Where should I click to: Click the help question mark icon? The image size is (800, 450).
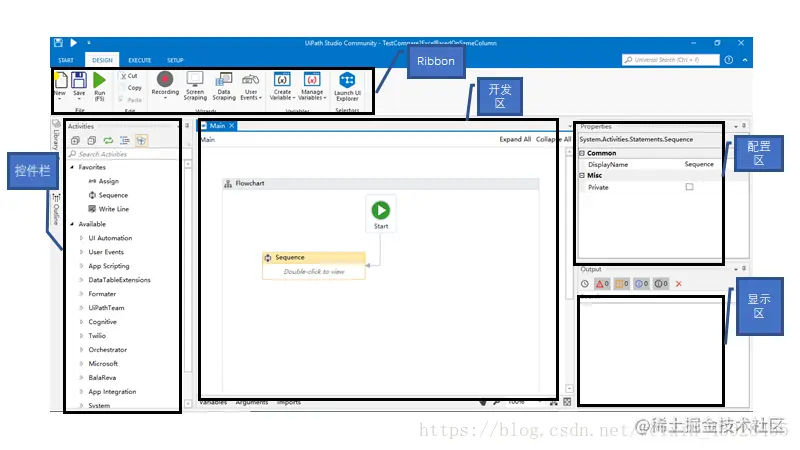tap(729, 60)
